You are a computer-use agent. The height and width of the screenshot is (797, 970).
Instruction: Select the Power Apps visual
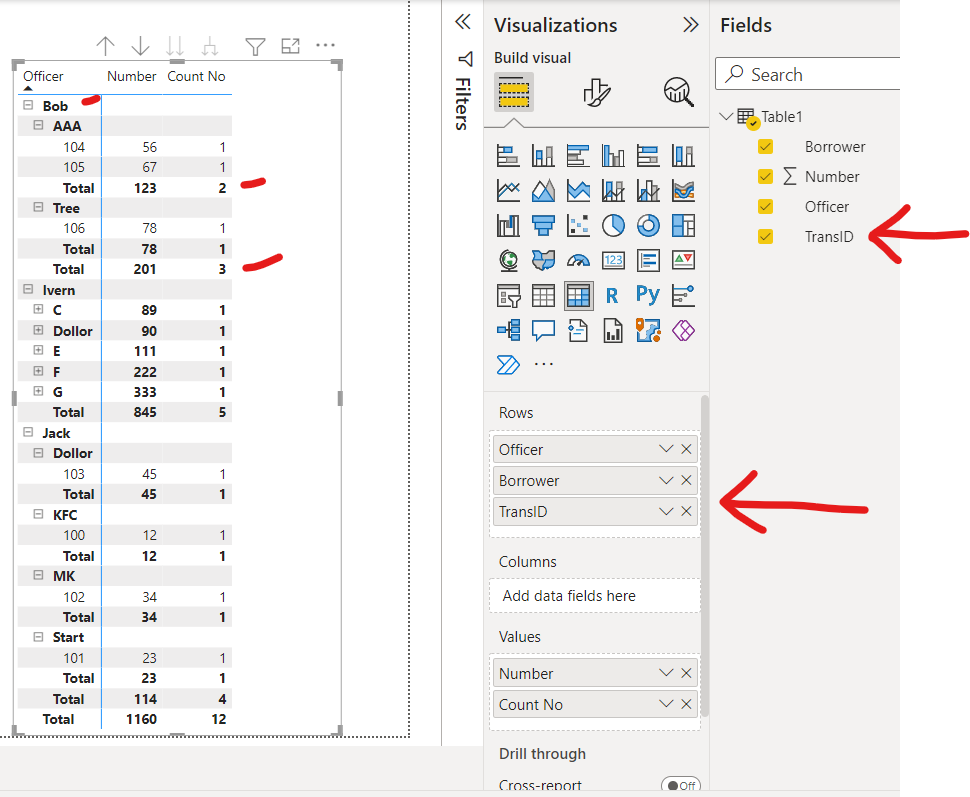[683, 330]
